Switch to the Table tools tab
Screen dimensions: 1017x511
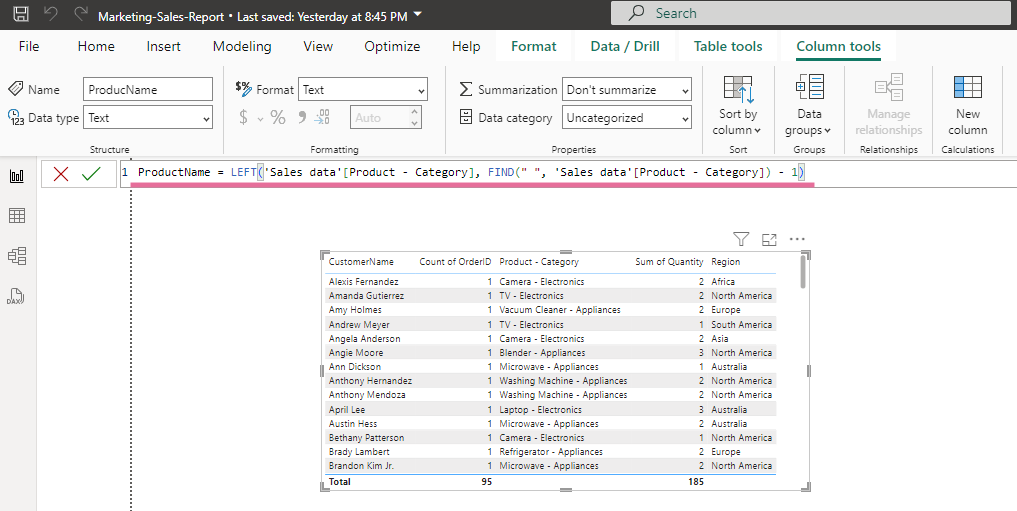728,46
